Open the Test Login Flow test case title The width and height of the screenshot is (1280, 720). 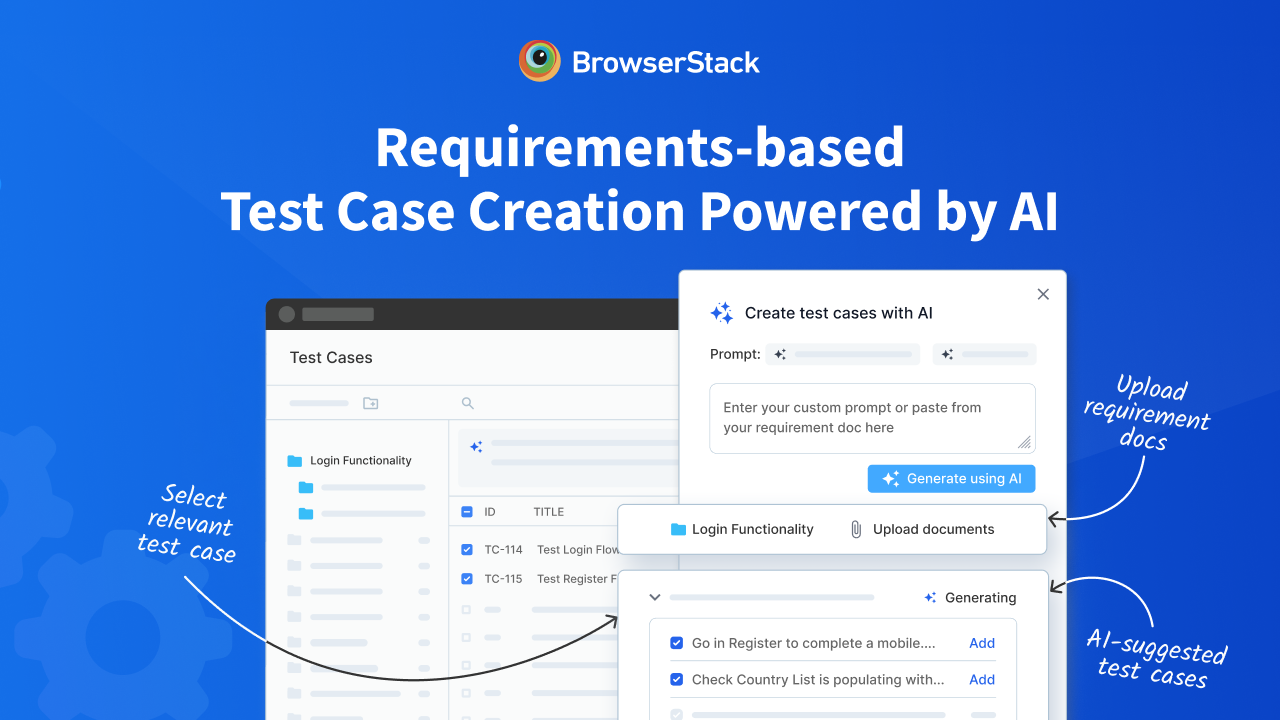click(x=578, y=549)
